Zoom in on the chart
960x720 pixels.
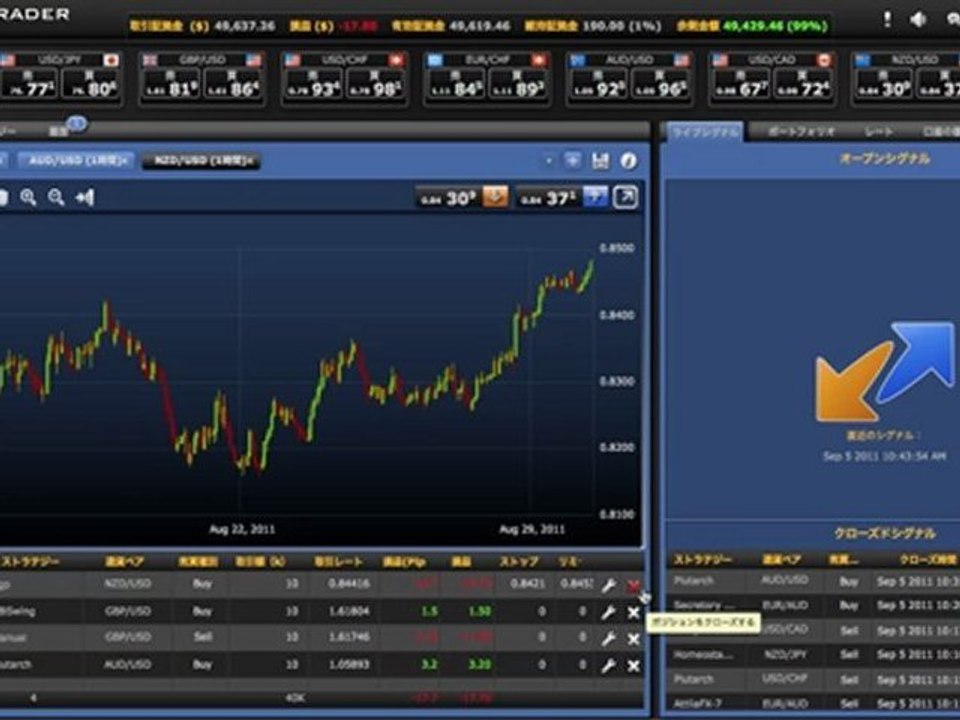coord(28,197)
